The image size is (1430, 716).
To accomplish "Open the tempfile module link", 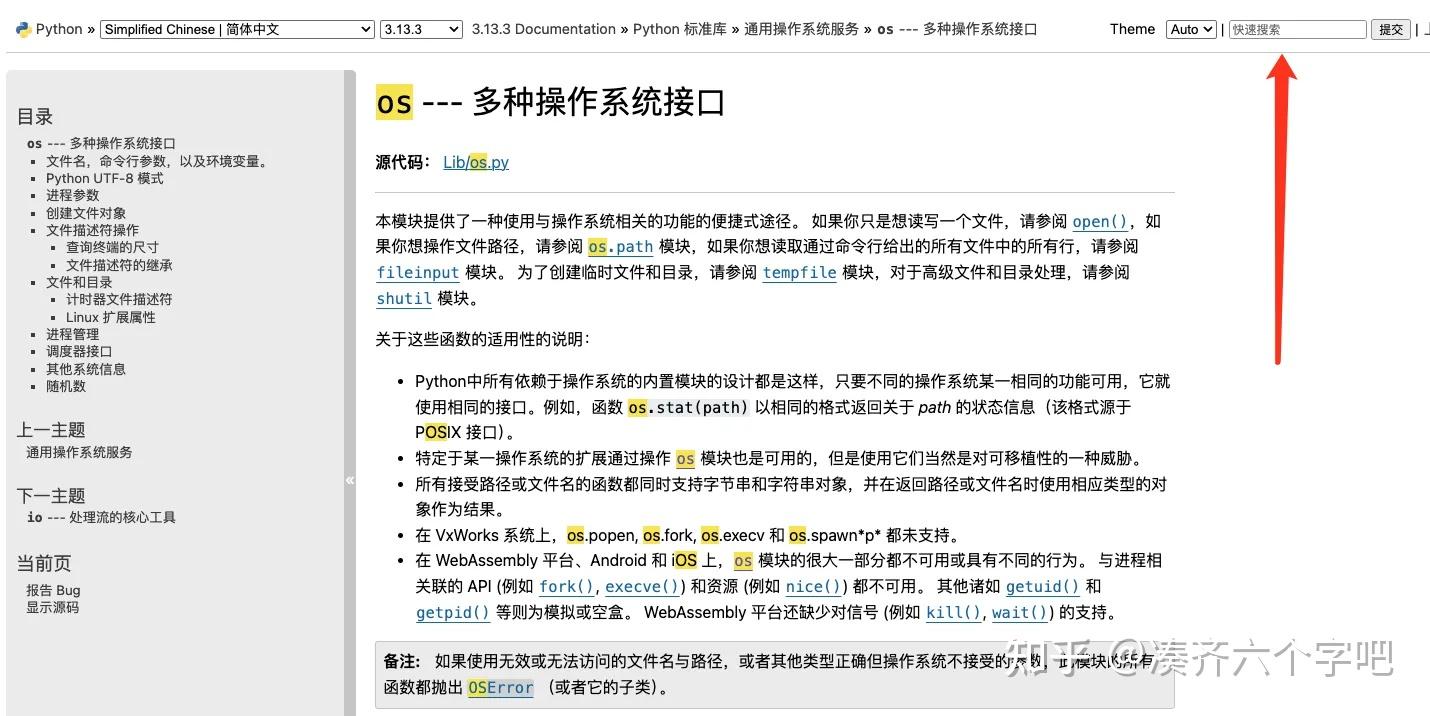I will pyautogui.click(x=799, y=272).
